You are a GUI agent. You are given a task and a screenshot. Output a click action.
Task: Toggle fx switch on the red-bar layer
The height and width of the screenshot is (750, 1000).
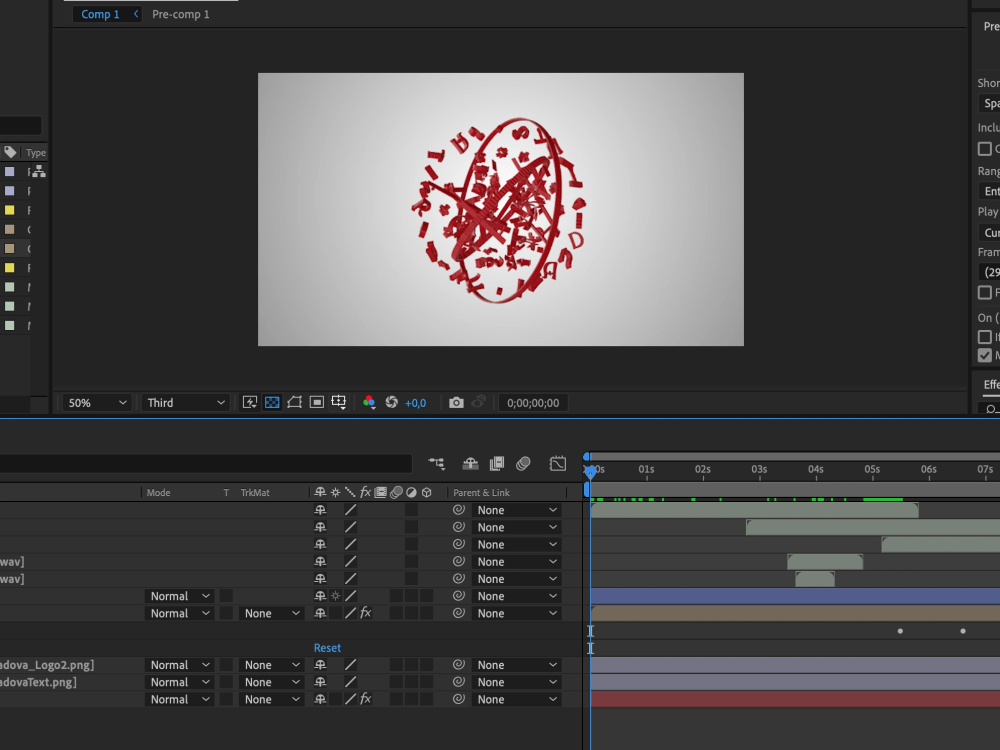point(365,699)
